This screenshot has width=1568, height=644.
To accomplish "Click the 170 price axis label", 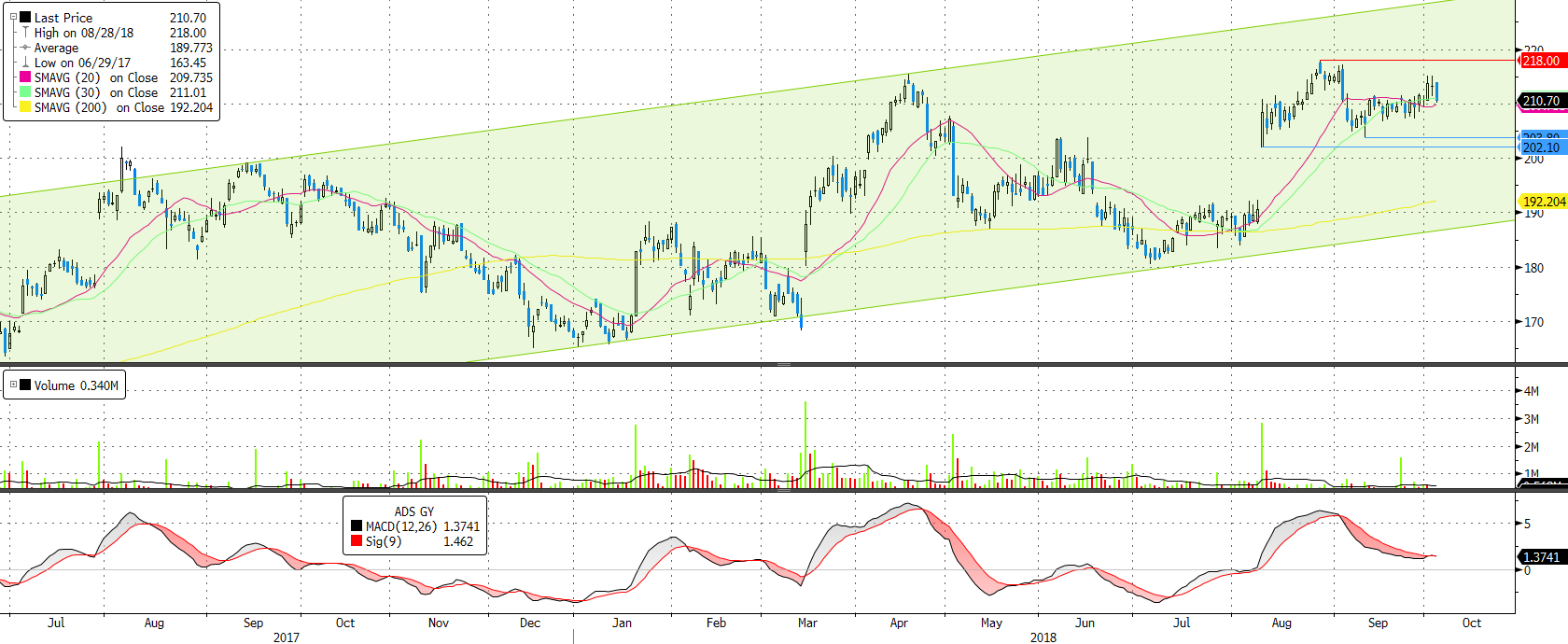I will tap(1533, 322).
